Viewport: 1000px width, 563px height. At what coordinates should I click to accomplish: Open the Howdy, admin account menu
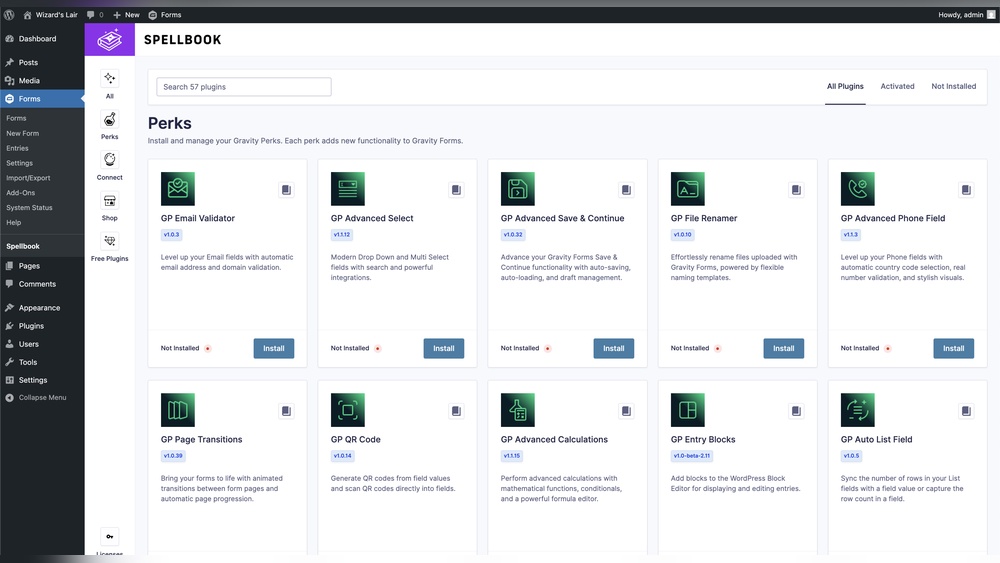tap(966, 15)
